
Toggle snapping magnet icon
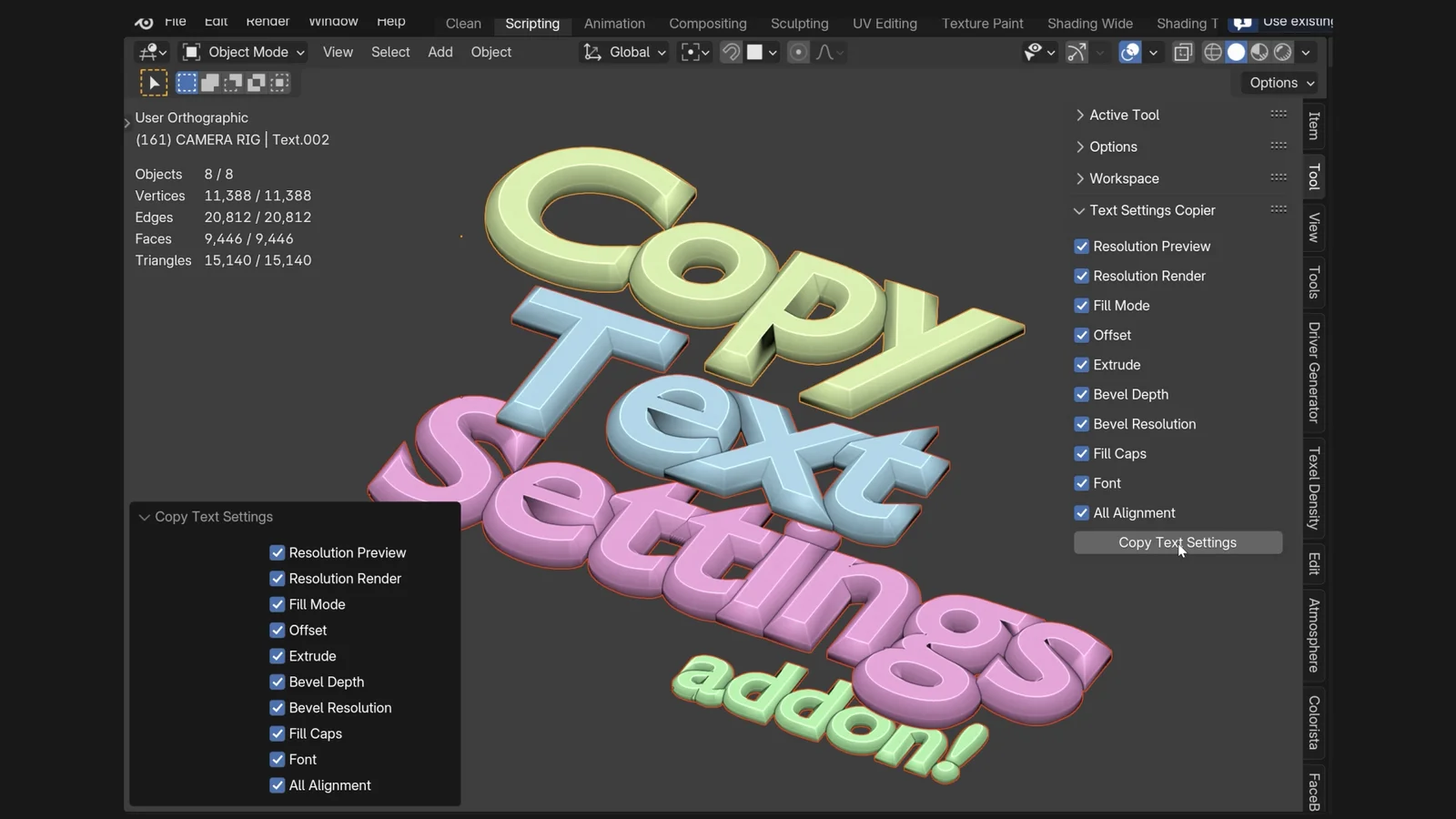731,53
